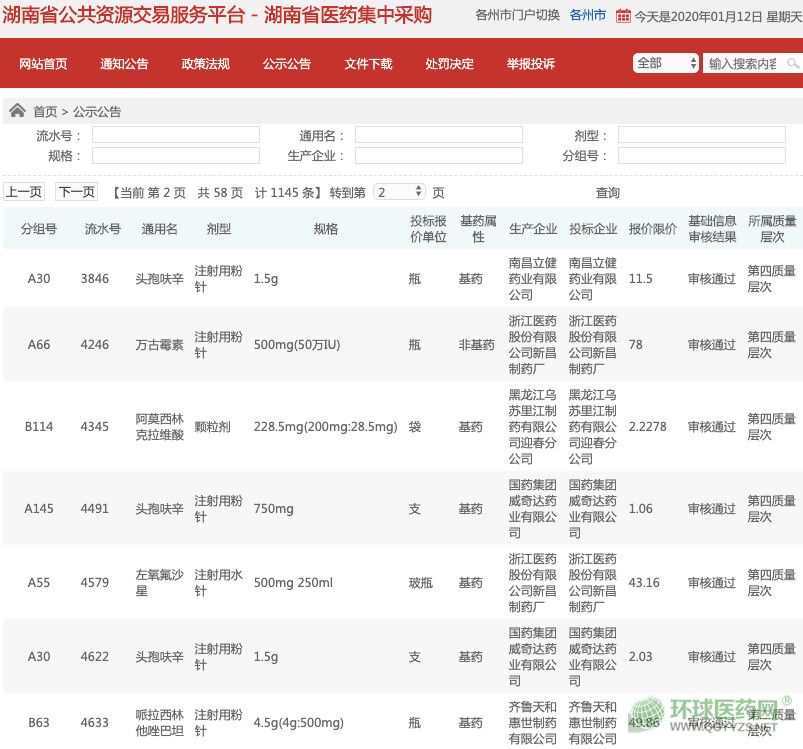This screenshot has width=803, height=749.
Task: Click the calendar icon beside today's date
Action: pos(623,16)
